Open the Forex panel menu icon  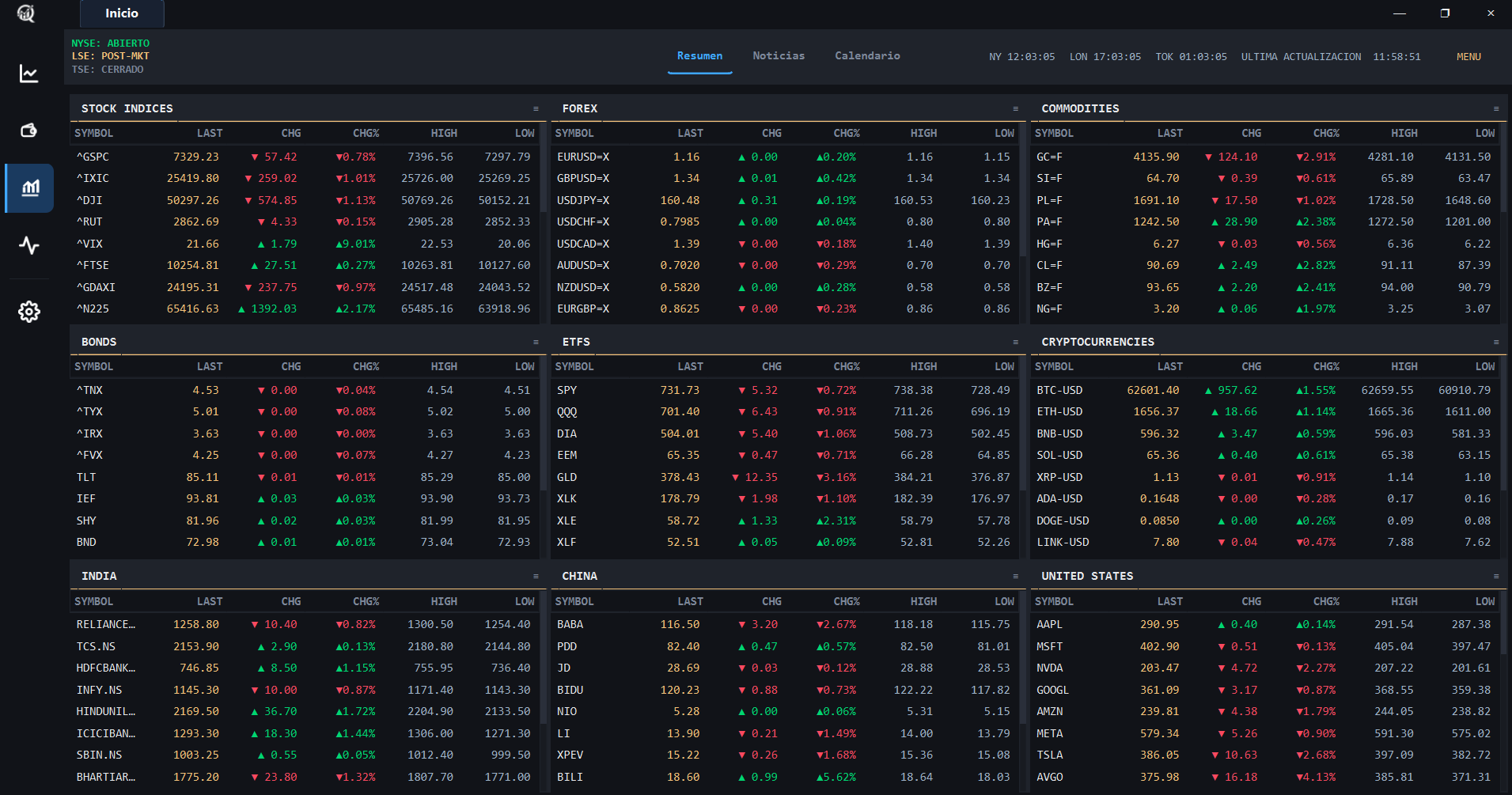[x=1016, y=108]
